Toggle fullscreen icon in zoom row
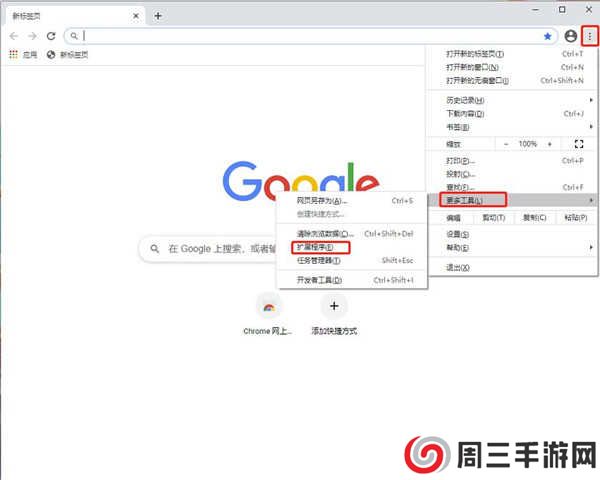The height and width of the screenshot is (480, 600). coord(578,144)
